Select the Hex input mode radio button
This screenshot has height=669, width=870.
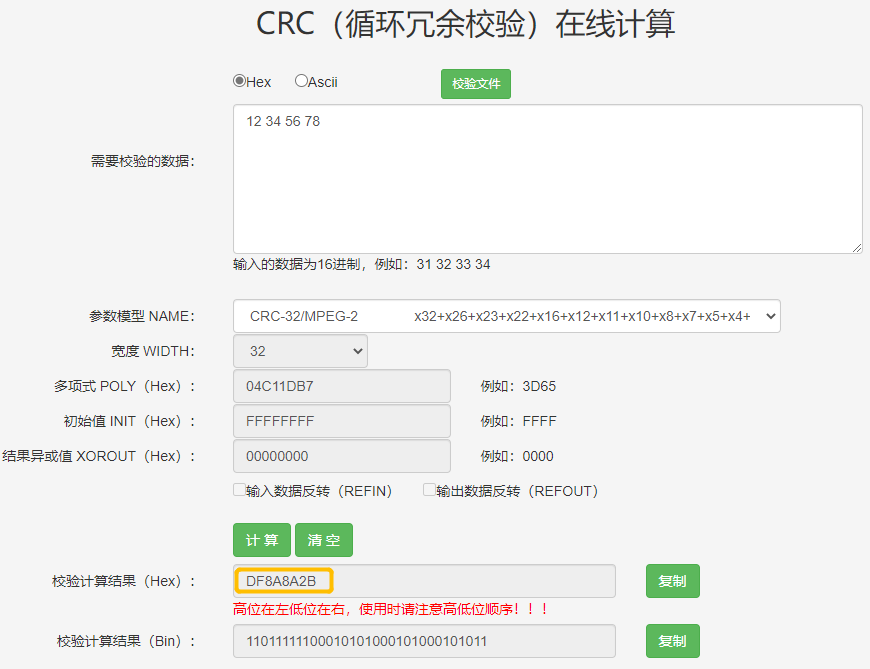pyautogui.click(x=240, y=81)
